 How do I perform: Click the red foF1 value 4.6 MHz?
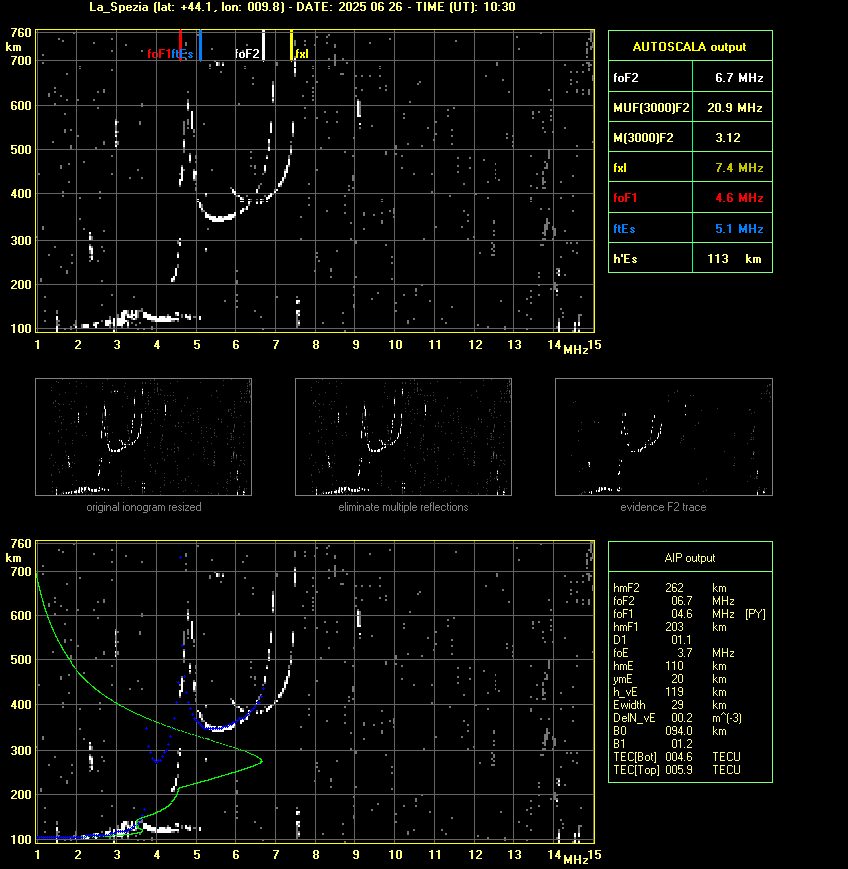click(x=739, y=198)
